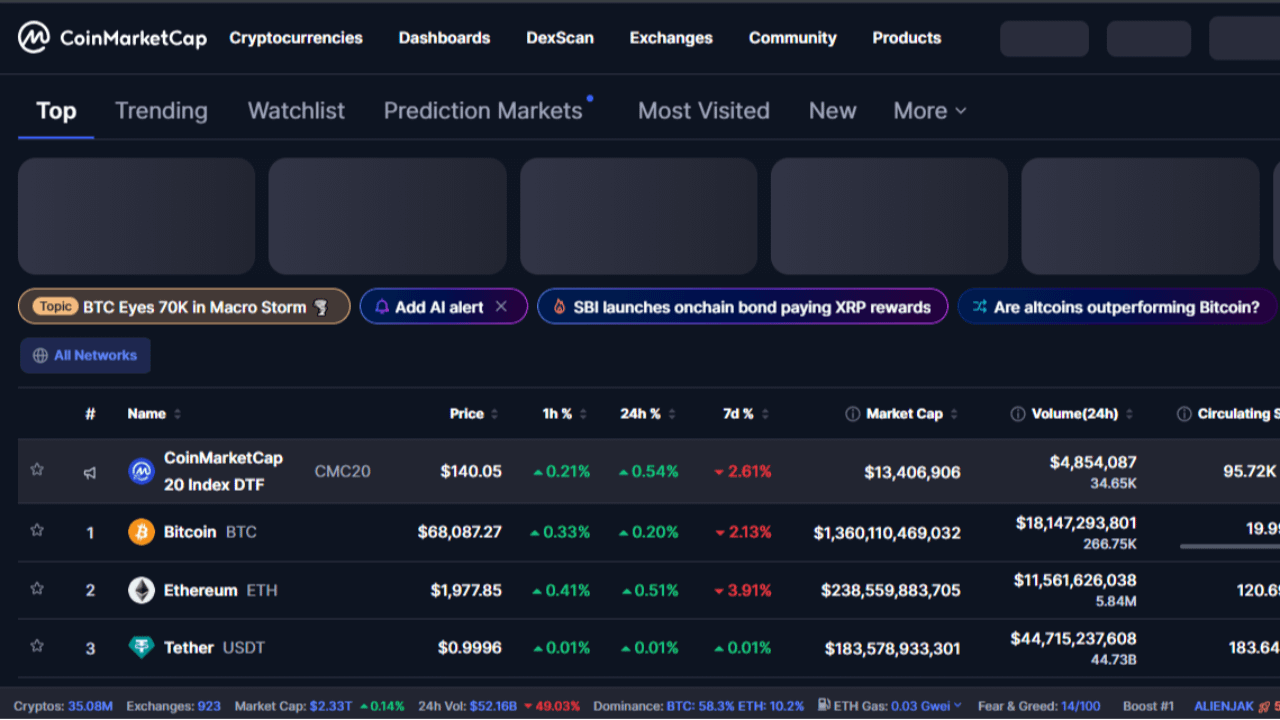Open the Cryptocurrencies menu

[x=296, y=38]
